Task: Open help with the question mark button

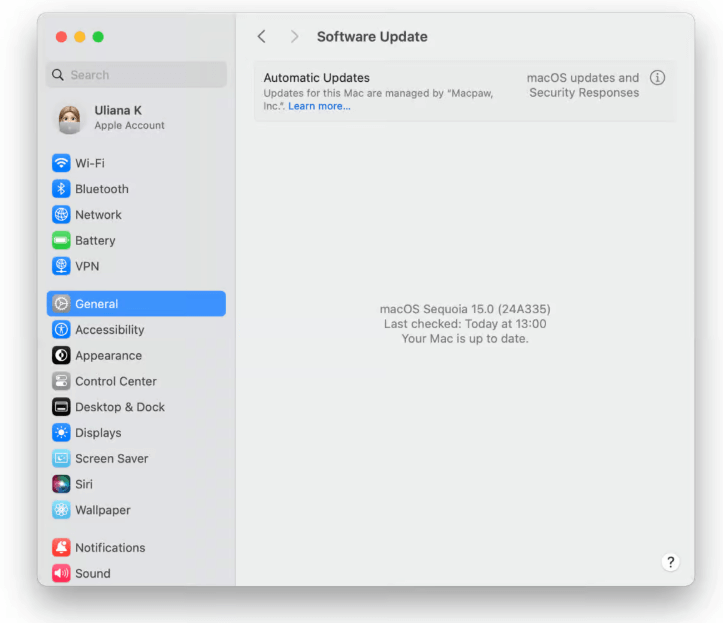Action: coord(670,562)
